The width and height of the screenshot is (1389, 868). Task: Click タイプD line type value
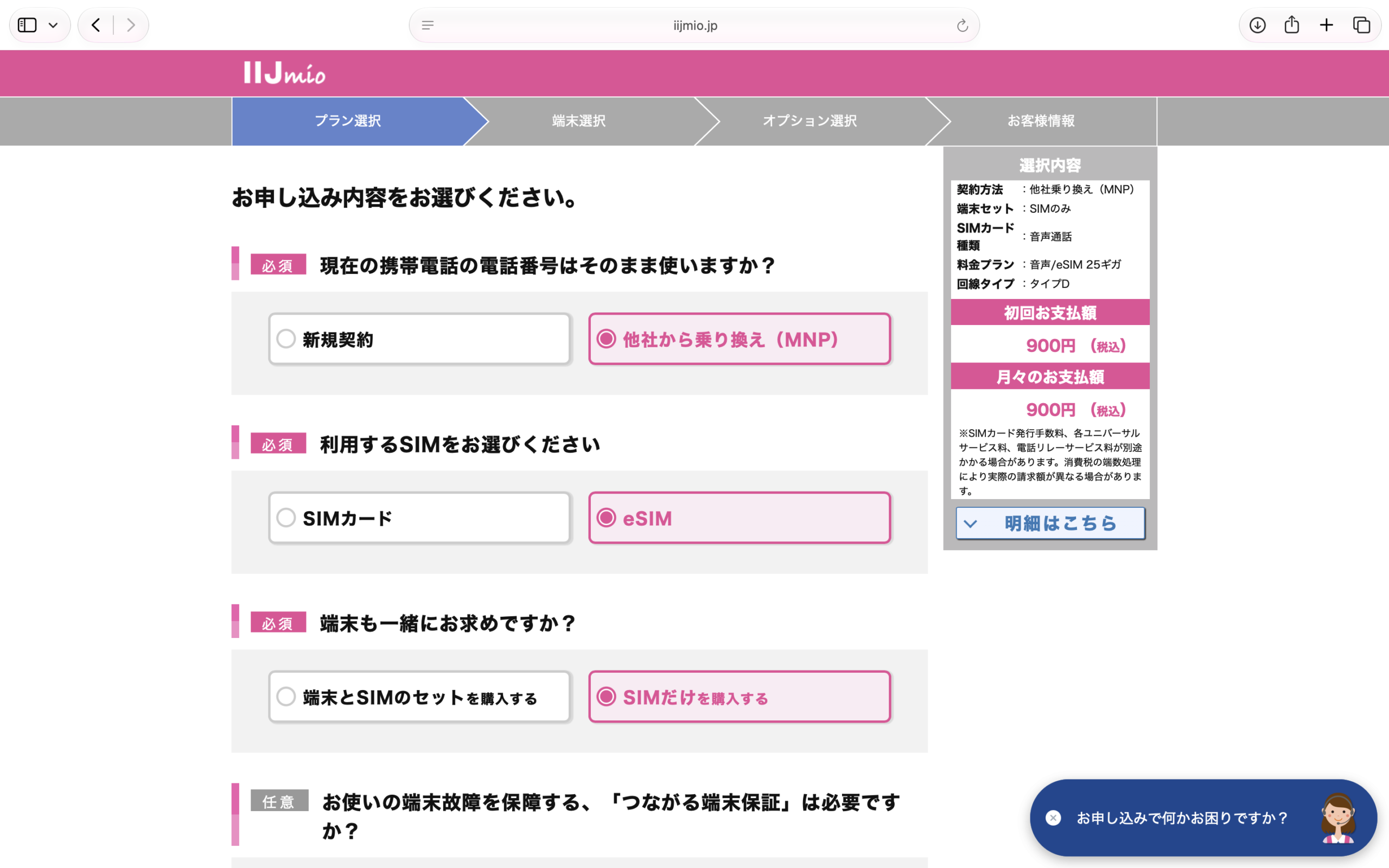(1049, 284)
